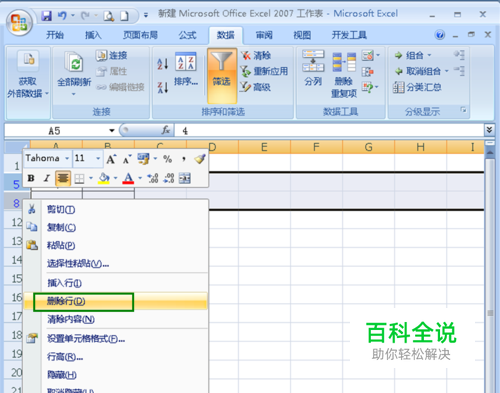Sort ascending A to Z
Screen dimensions: 500x393
163,63
